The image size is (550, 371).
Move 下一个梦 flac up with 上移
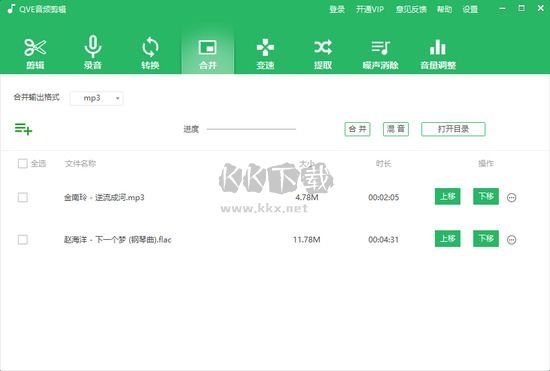click(x=448, y=239)
